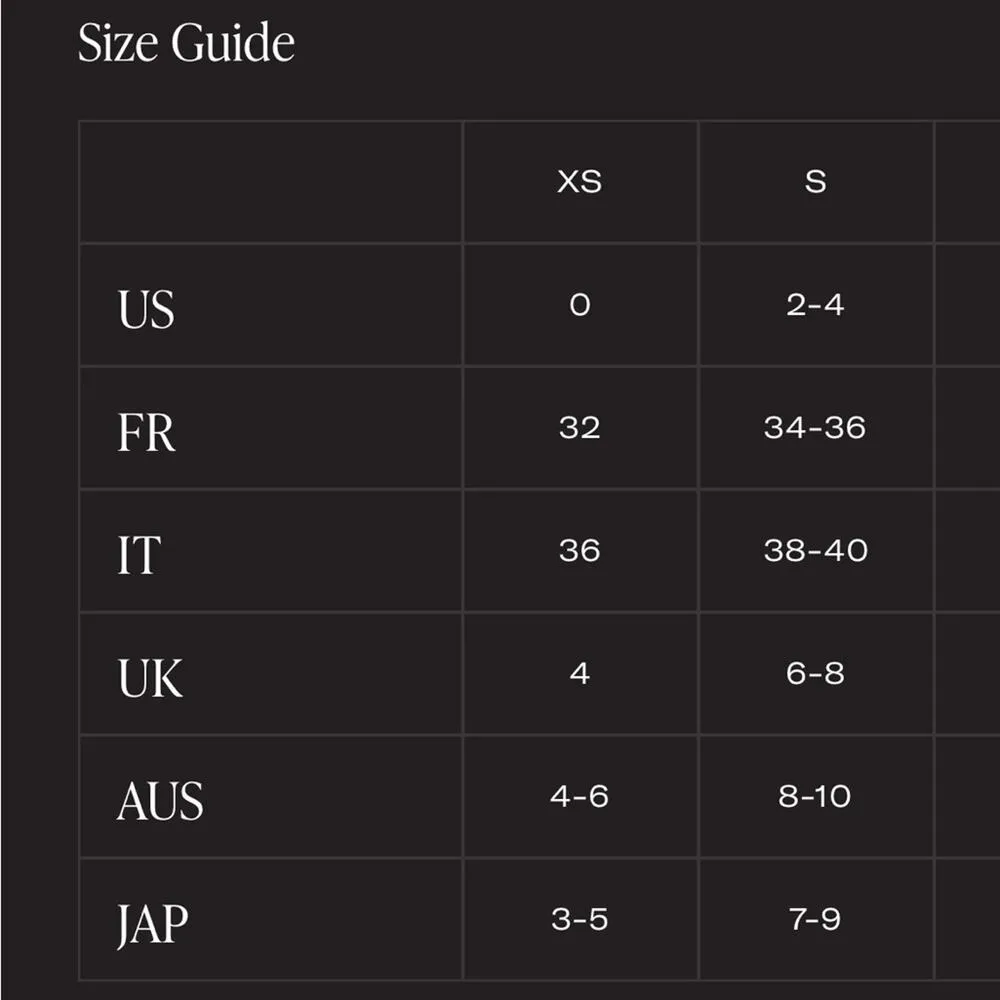Select the AUS size 8-10 cell
The height and width of the screenshot is (1000, 1000).
point(816,797)
